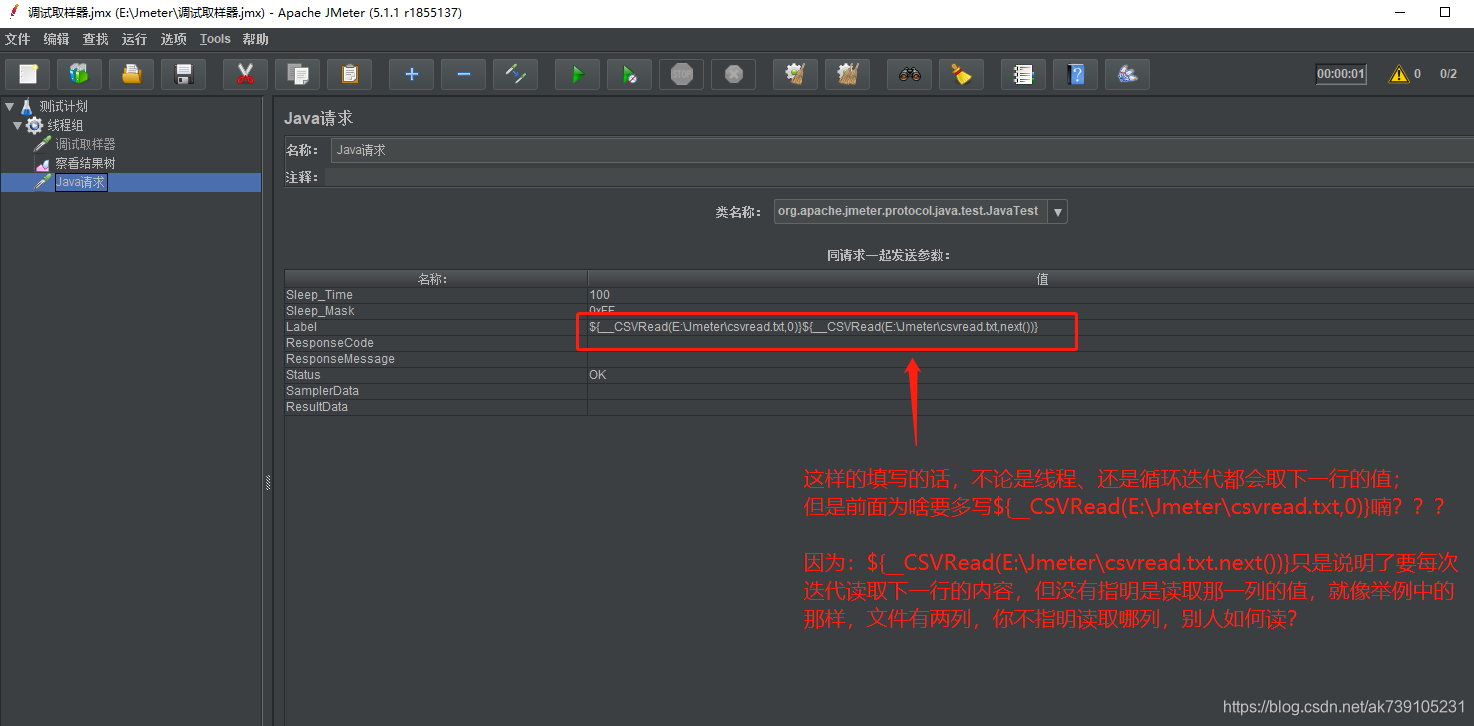Click the Sleep_Time value 100 cell
Image resolution: width=1474 pixels, height=726 pixels.
coord(1030,295)
